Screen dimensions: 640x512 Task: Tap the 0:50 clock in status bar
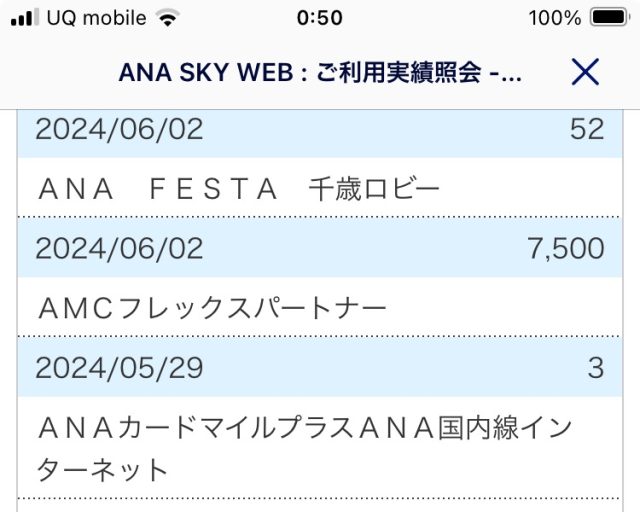click(320, 18)
